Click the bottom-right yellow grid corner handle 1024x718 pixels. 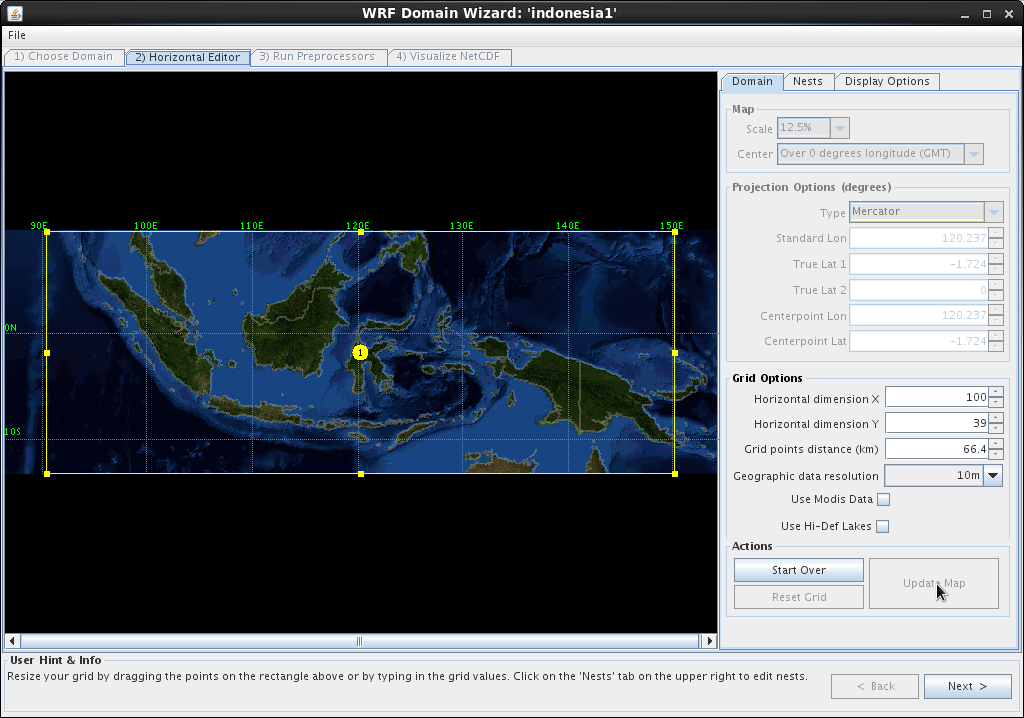tap(675, 474)
